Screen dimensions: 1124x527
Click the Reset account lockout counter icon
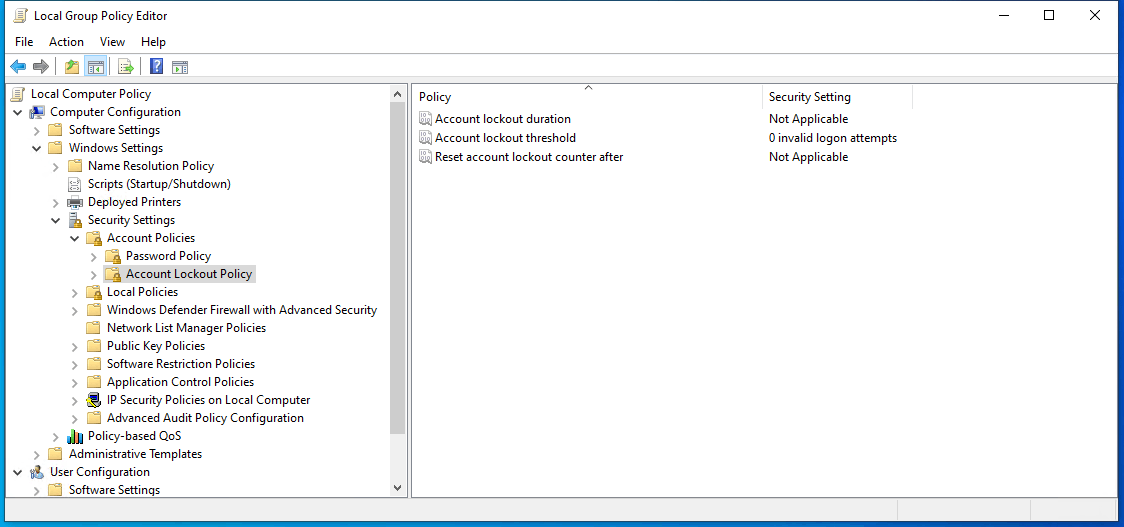point(425,157)
